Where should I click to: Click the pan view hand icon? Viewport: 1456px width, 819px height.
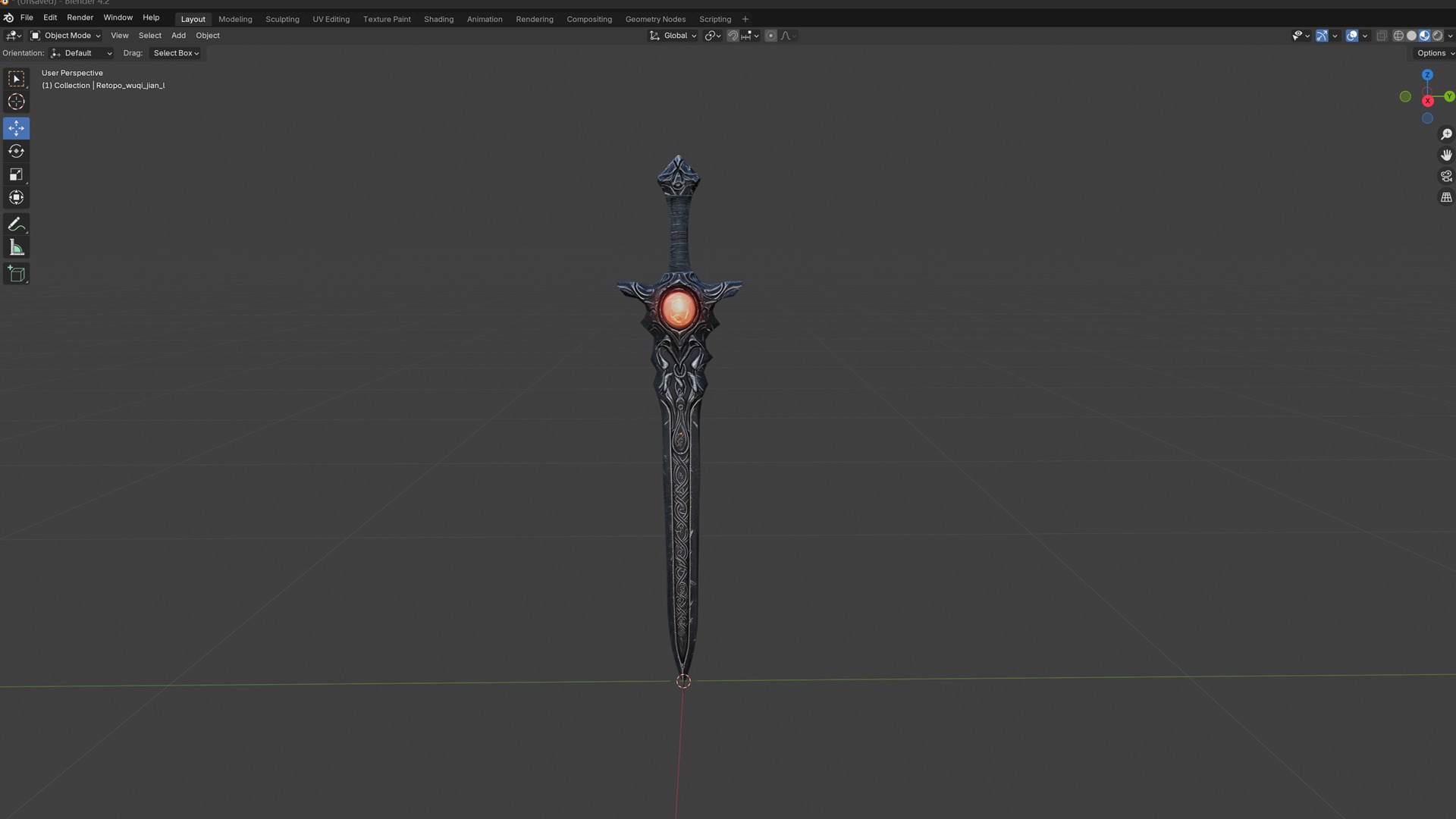1446,155
